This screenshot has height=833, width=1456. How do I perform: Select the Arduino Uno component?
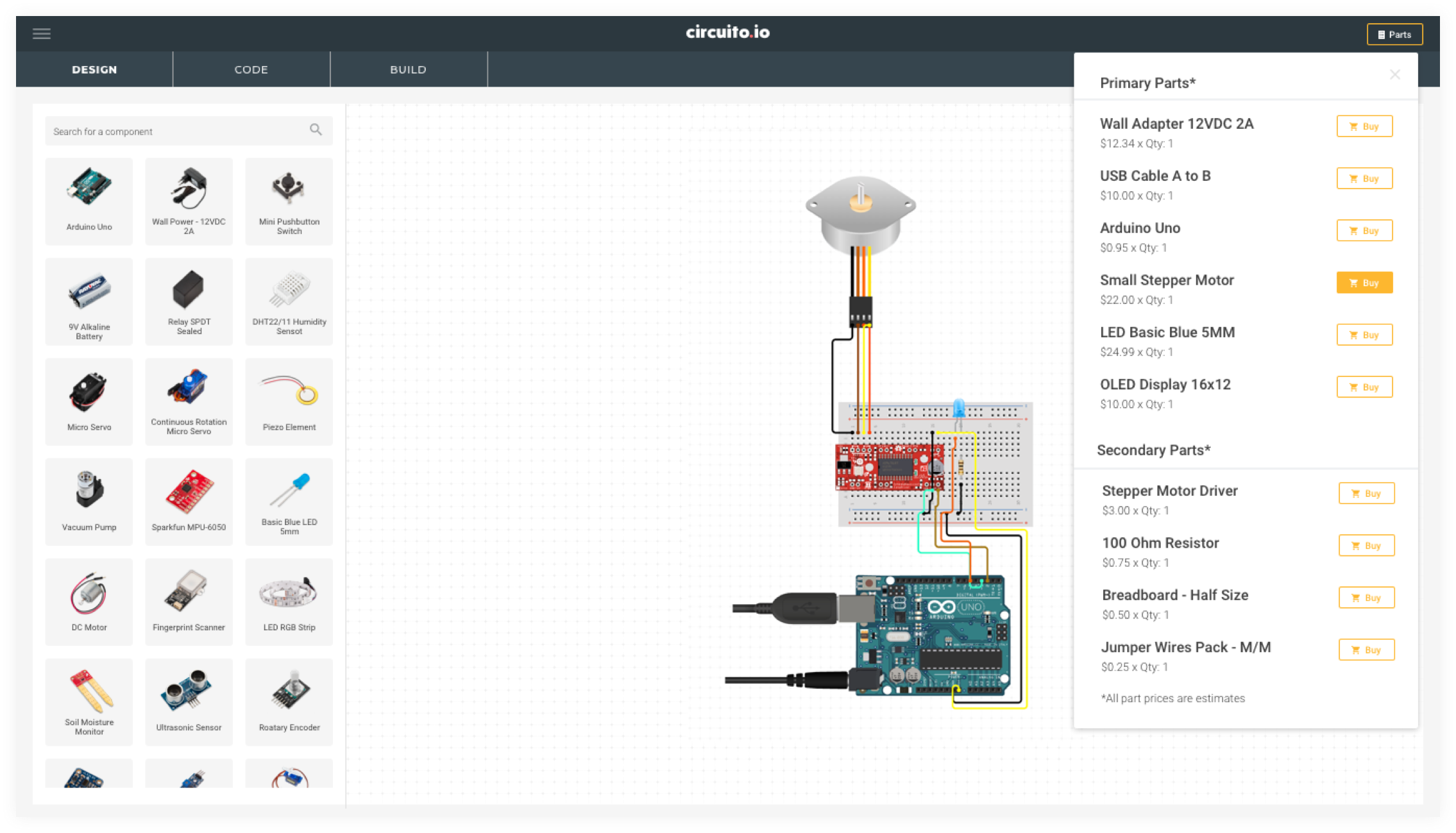(89, 201)
